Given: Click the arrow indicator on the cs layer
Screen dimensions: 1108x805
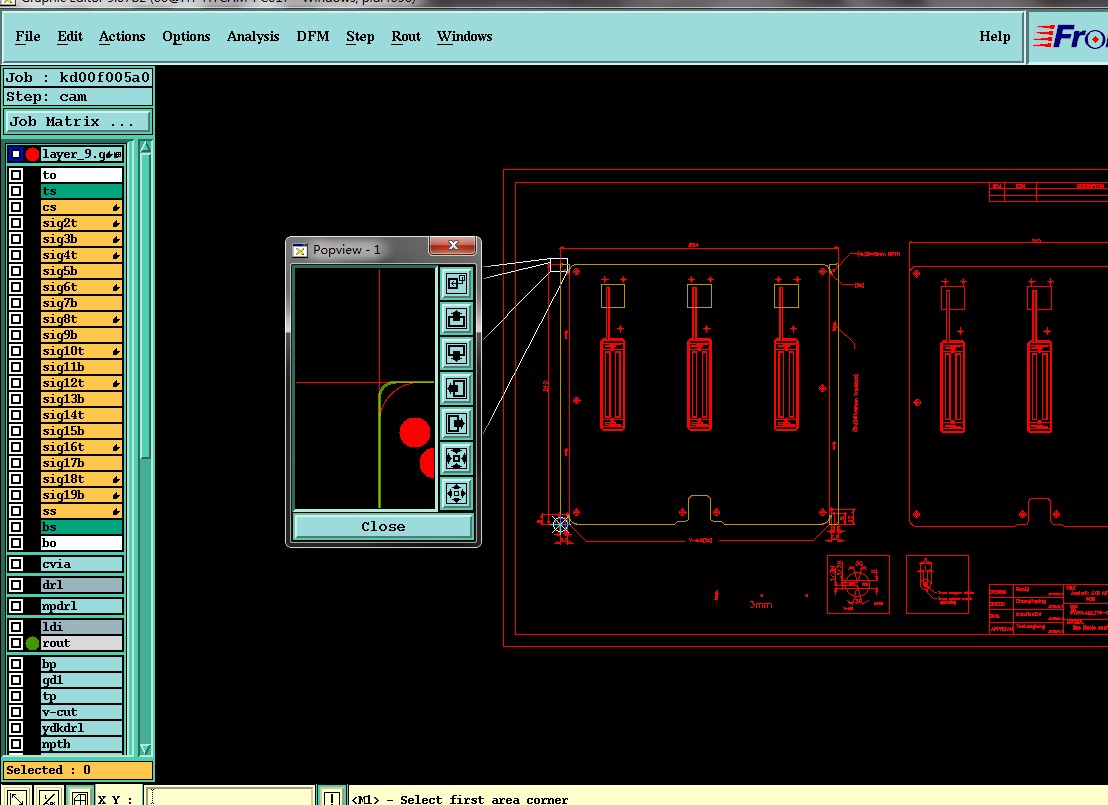Looking at the screenshot, I should pyautogui.click(x=116, y=208).
